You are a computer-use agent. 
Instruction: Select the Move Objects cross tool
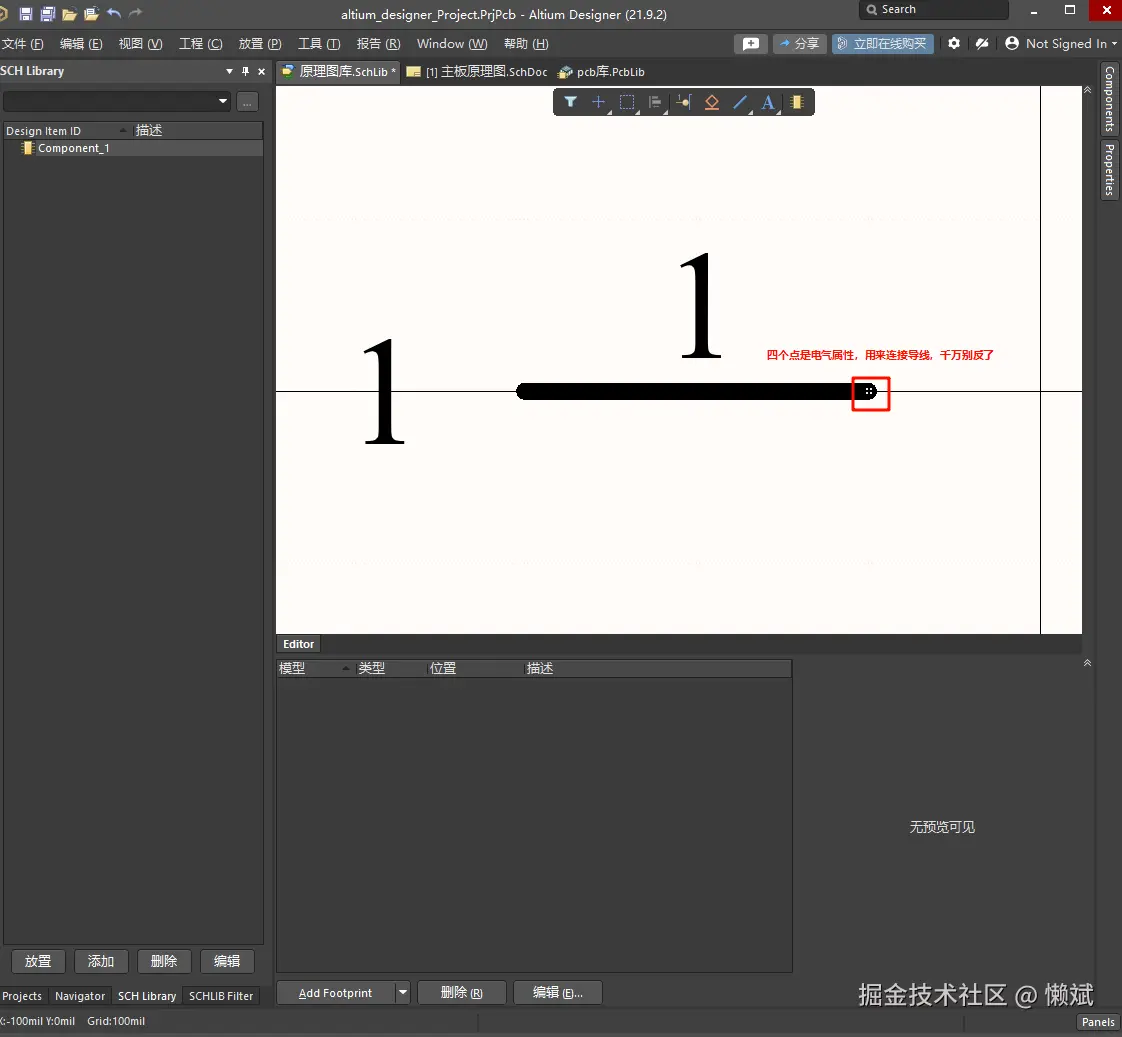pyautogui.click(x=598, y=102)
